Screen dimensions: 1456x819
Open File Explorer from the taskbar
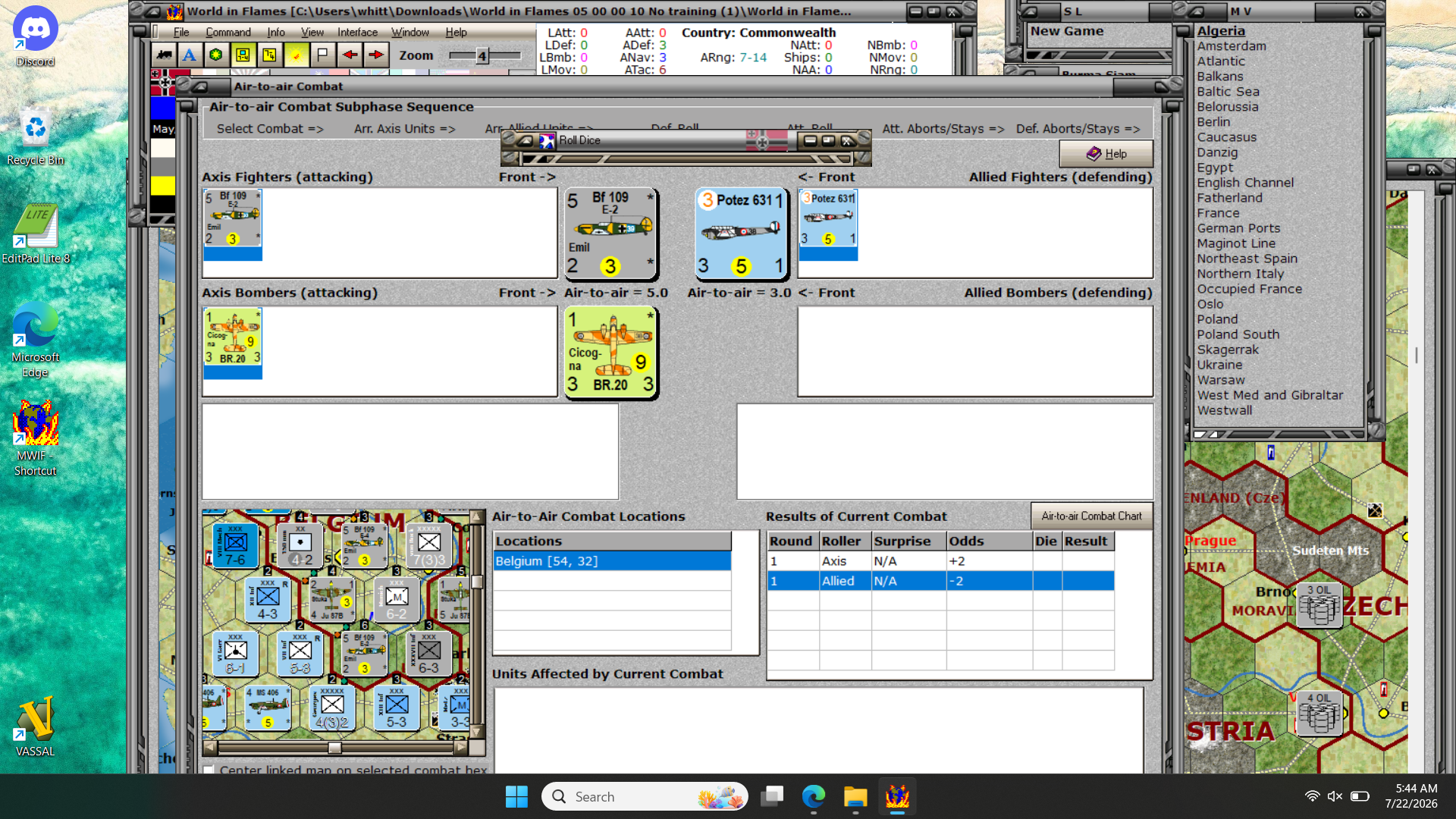coord(855,796)
